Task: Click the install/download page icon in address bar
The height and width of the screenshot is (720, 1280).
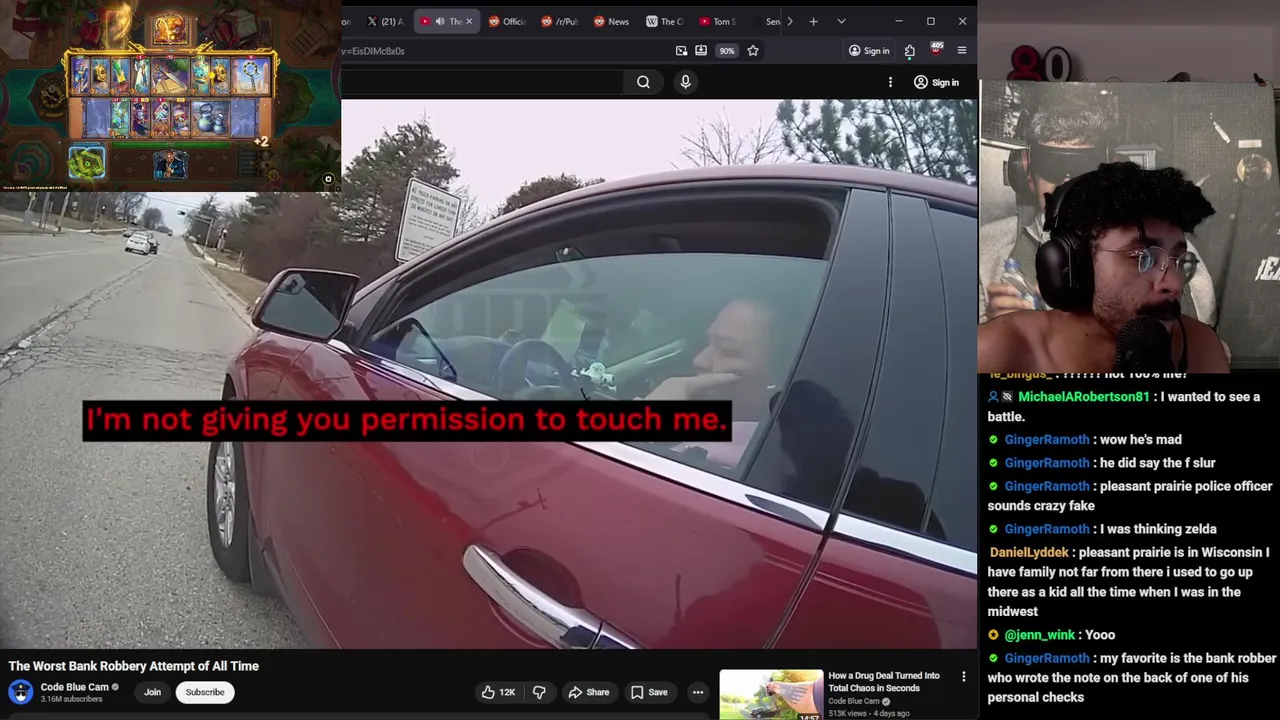Action: [701, 51]
